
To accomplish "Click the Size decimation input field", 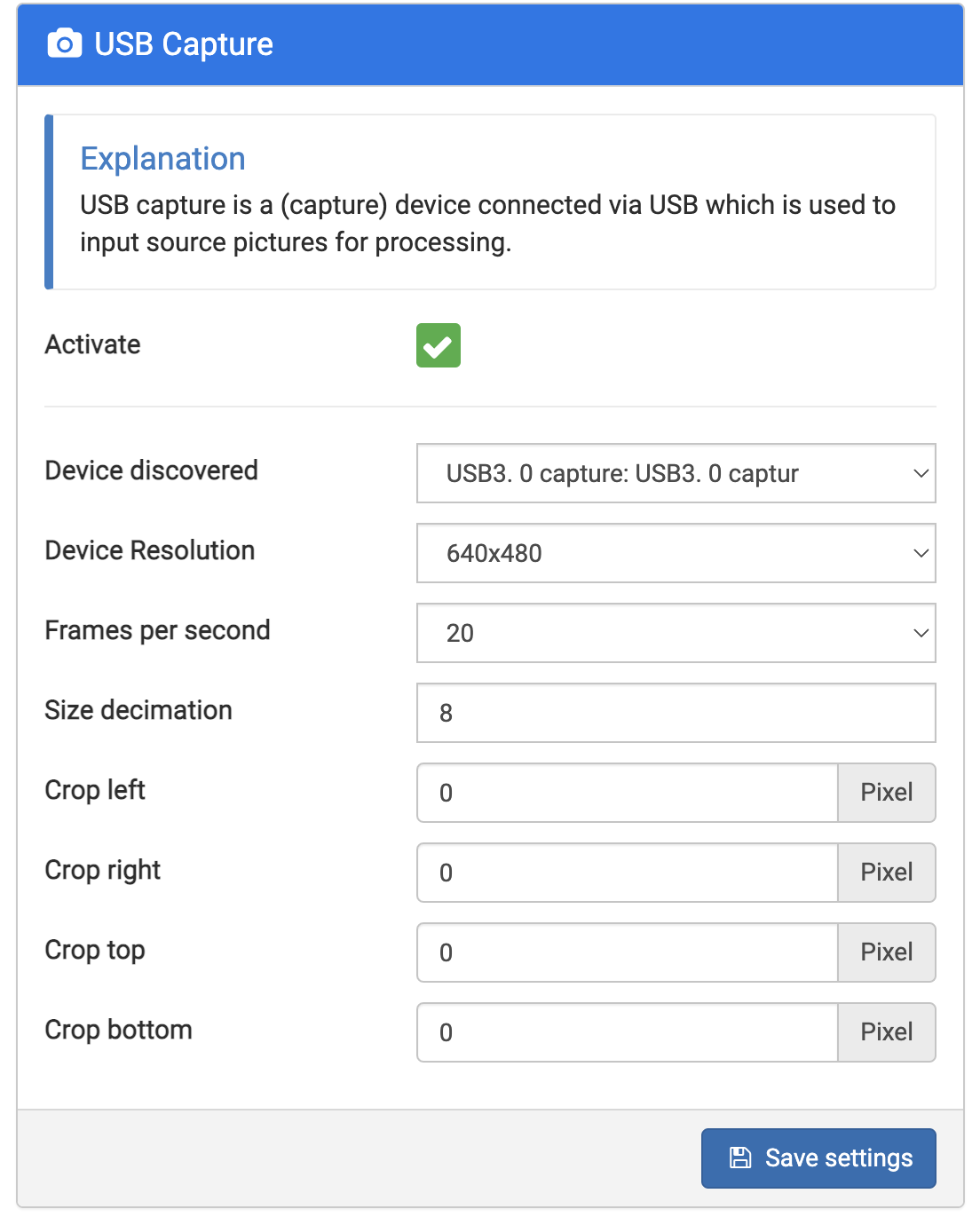I will [x=676, y=713].
